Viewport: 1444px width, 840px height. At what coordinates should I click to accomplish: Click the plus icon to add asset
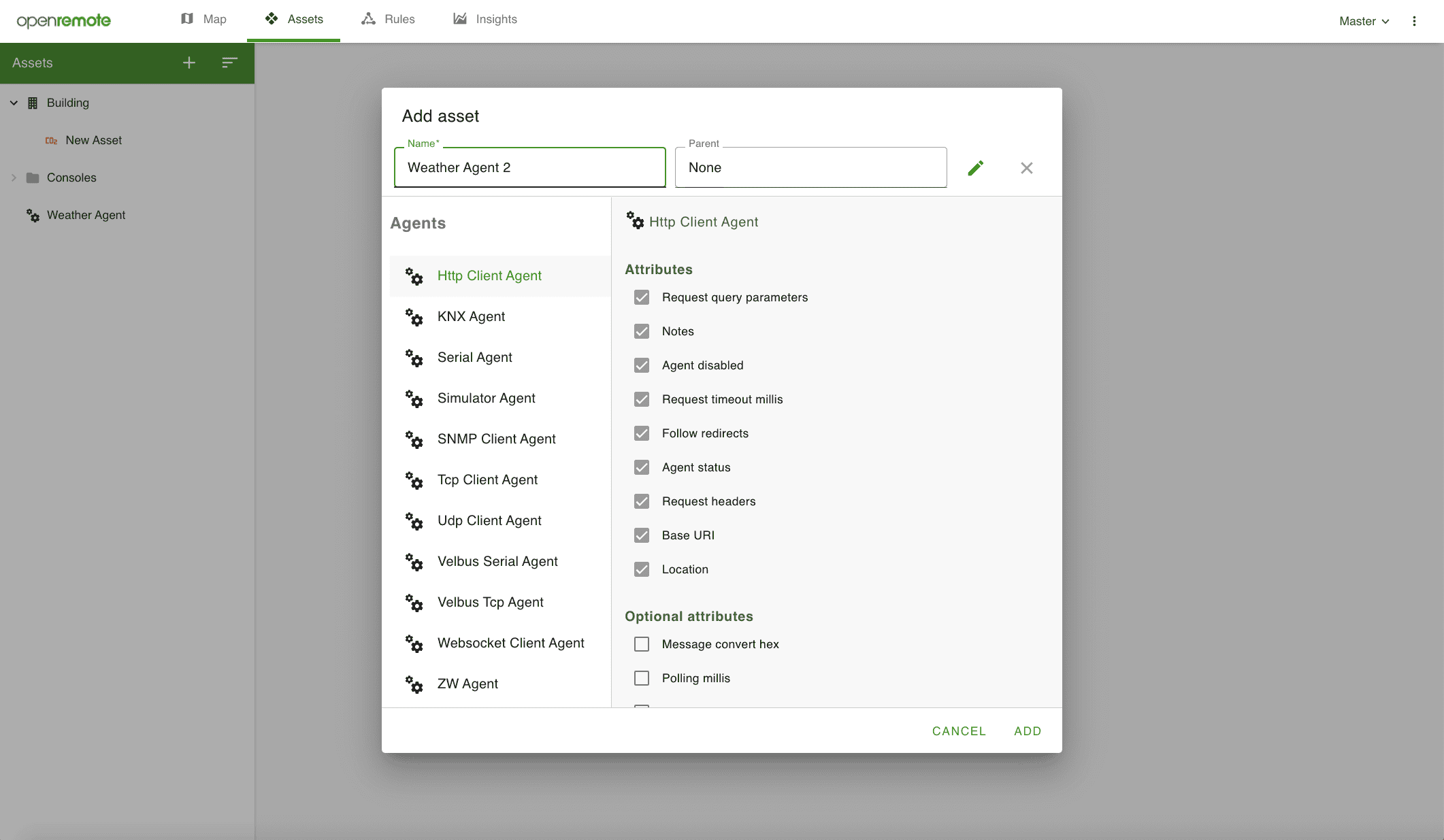pyautogui.click(x=189, y=63)
